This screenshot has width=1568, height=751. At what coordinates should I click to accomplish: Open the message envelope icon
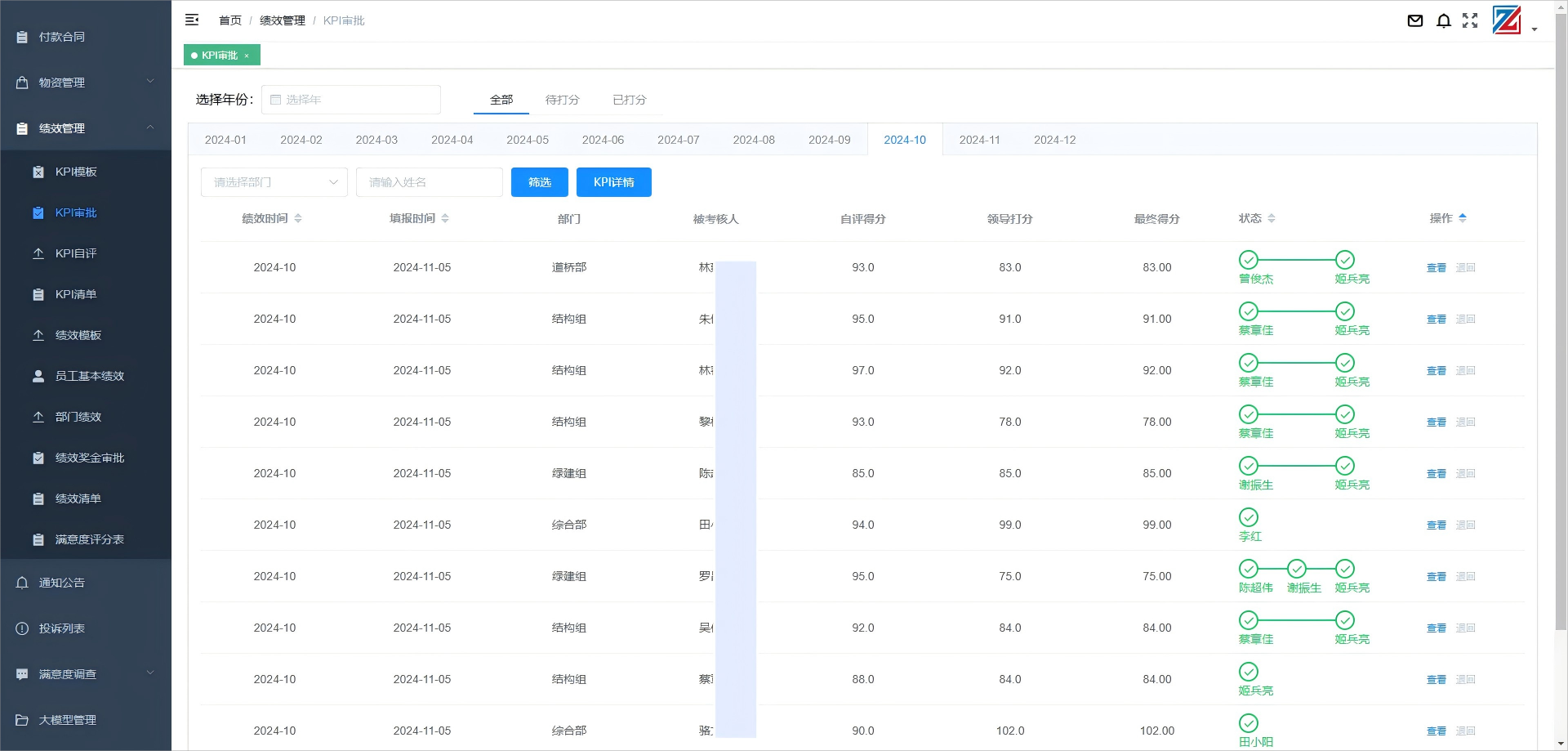coord(1414,21)
